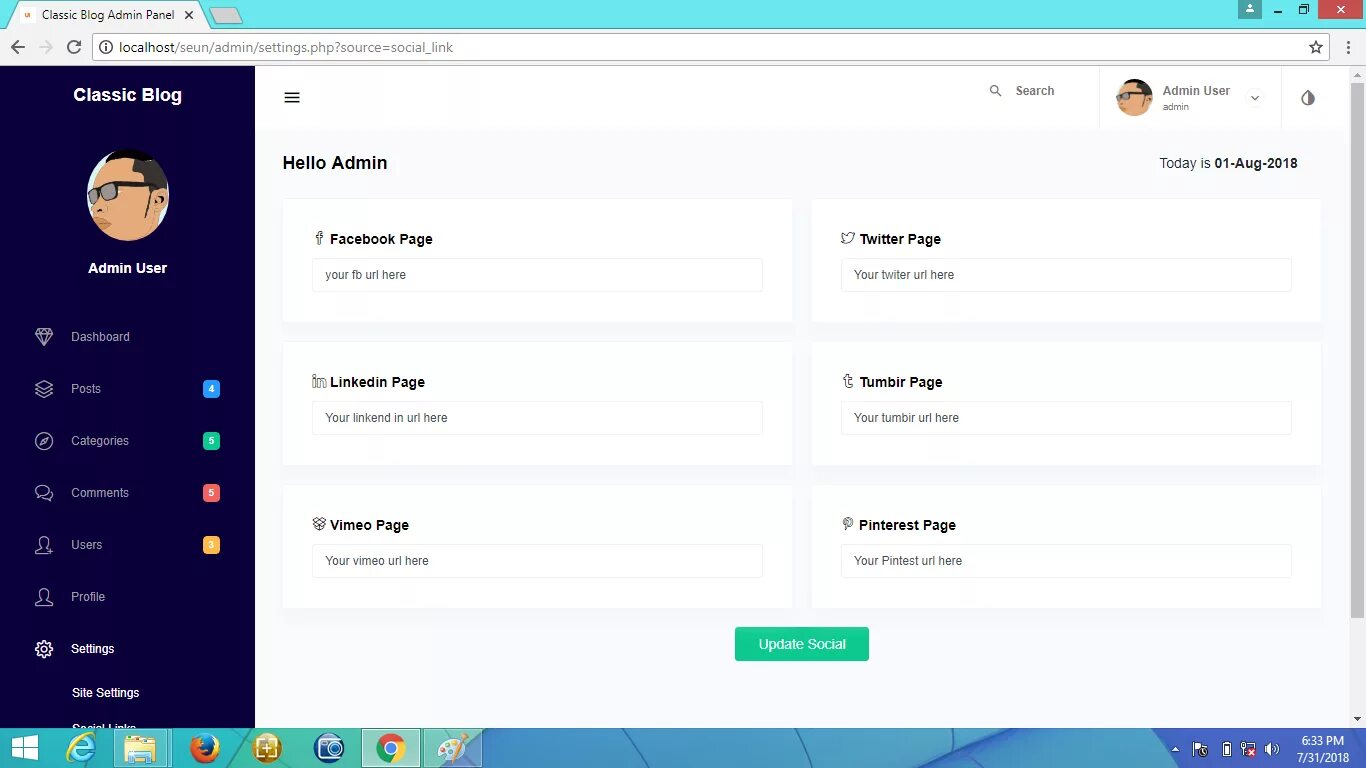Reload the page with refresh icon
This screenshot has height=768, width=1366.
(x=74, y=47)
